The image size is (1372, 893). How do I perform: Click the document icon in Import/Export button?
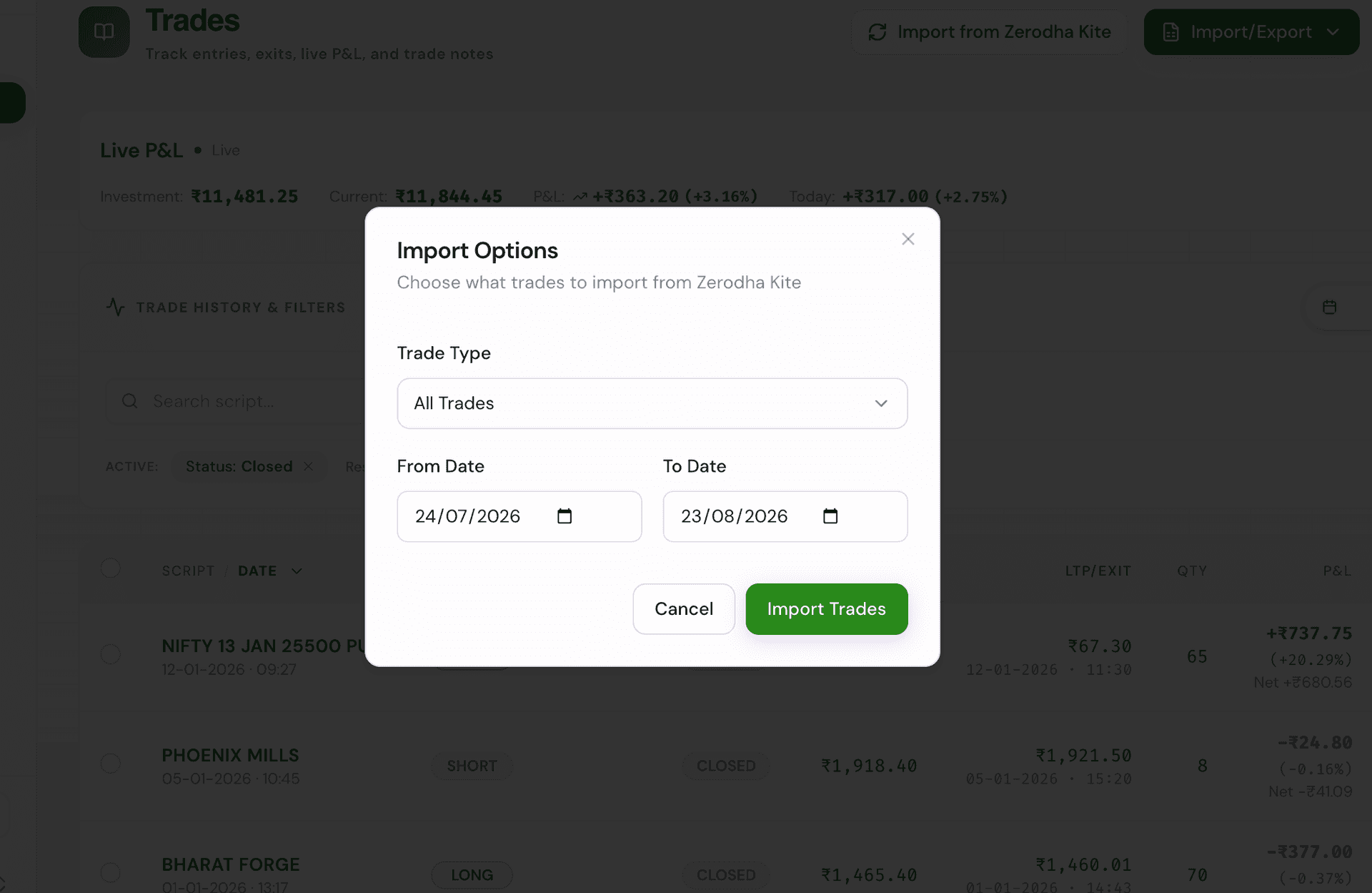coord(1170,32)
